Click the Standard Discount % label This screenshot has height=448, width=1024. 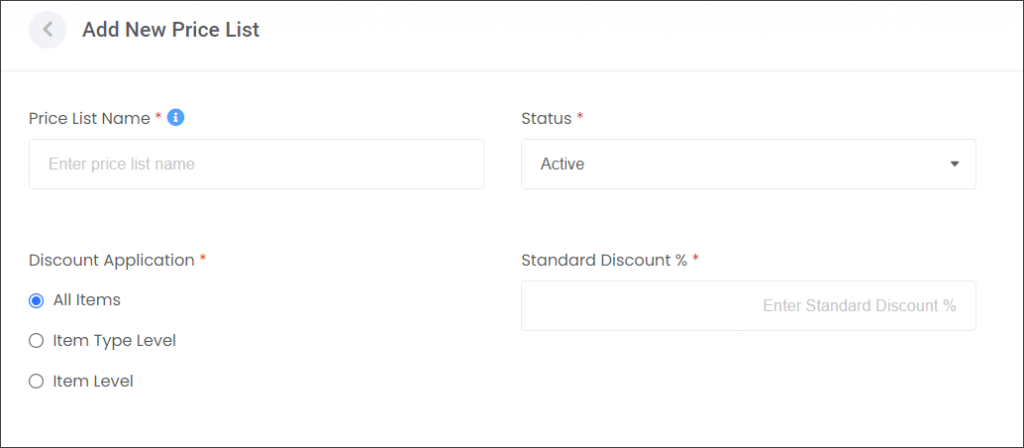(x=604, y=261)
